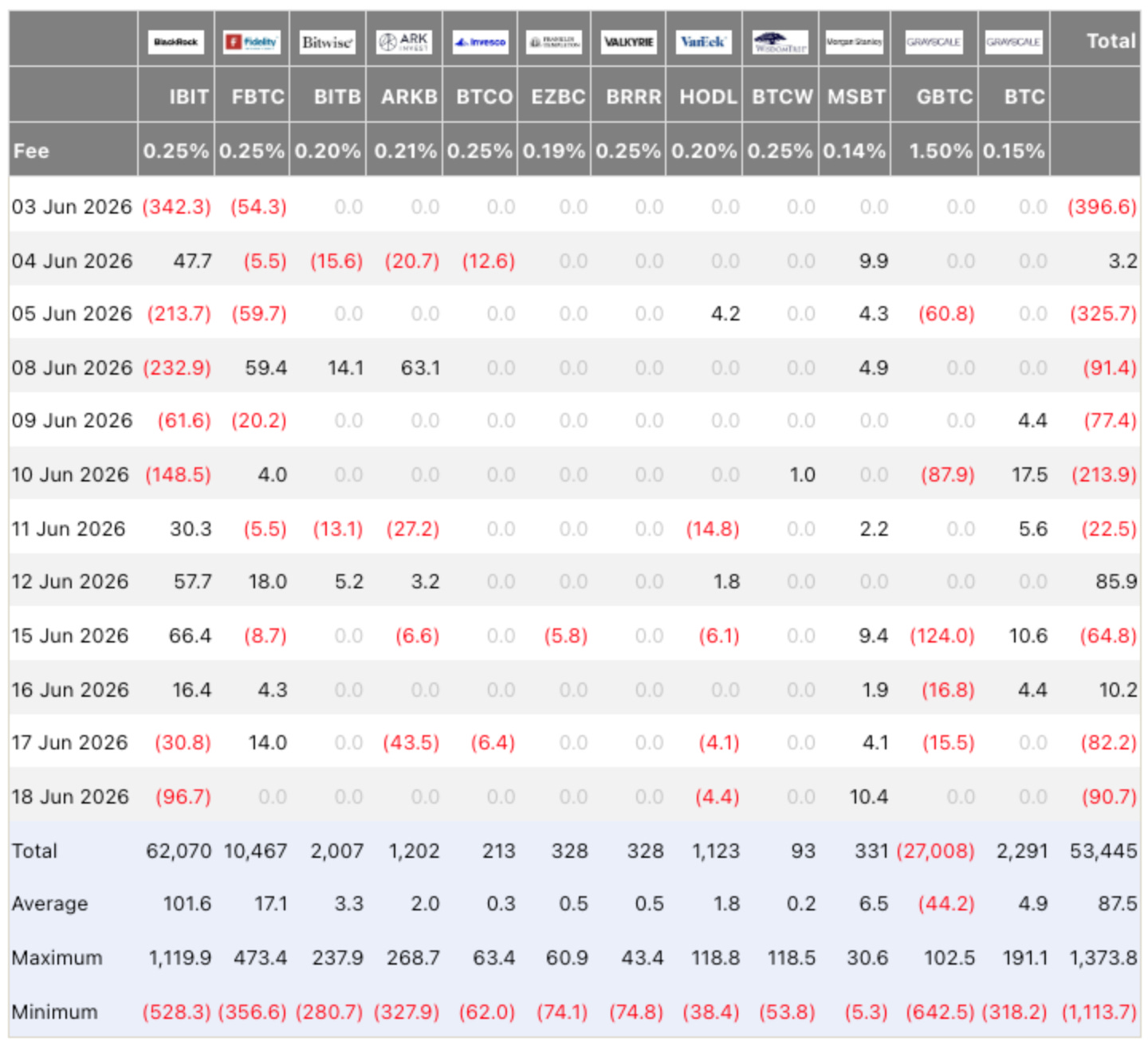The width and height of the screenshot is (1148, 1046).
Task: Select the 03 Jun 2026 row date
Action: [x=72, y=206]
